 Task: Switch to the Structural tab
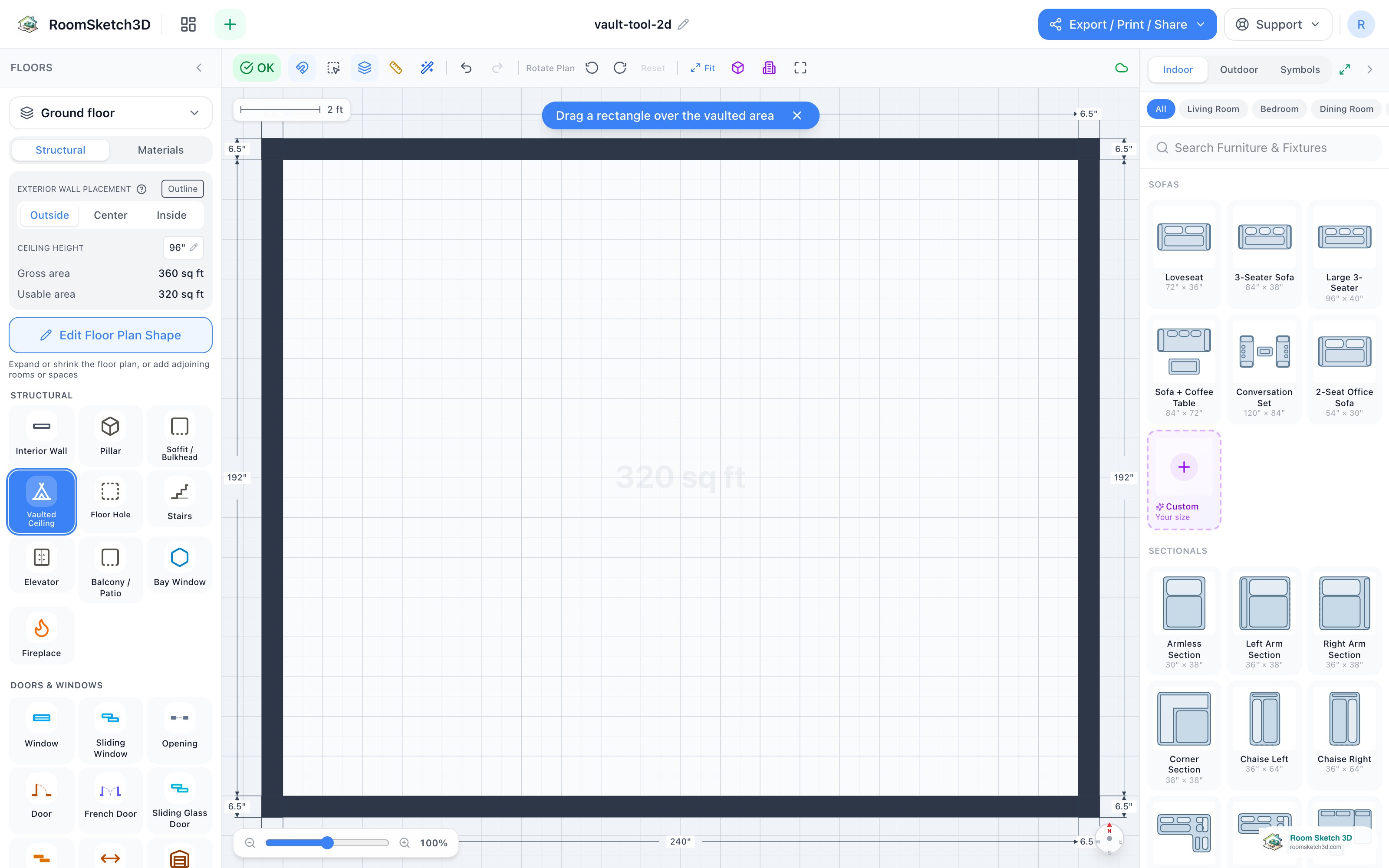tap(60, 150)
